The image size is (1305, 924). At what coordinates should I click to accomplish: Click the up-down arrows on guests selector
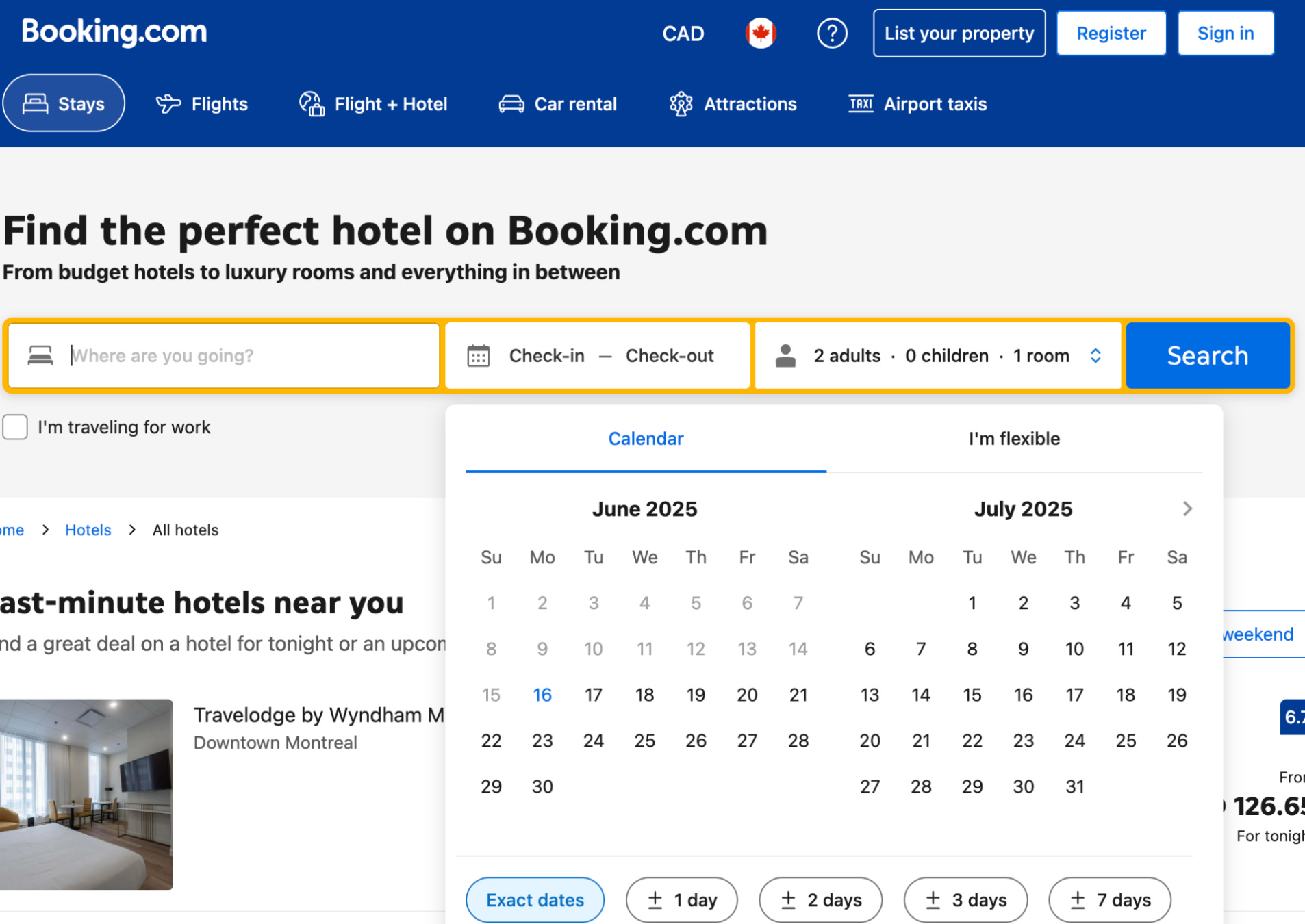pyautogui.click(x=1095, y=356)
